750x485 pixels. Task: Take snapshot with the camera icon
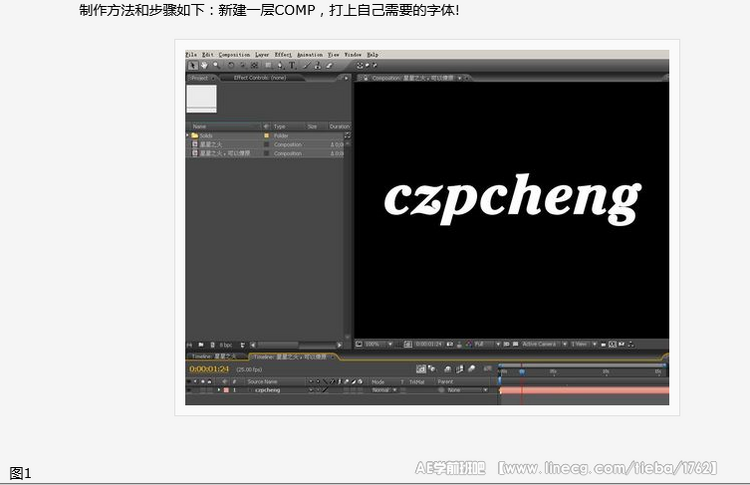(450, 344)
